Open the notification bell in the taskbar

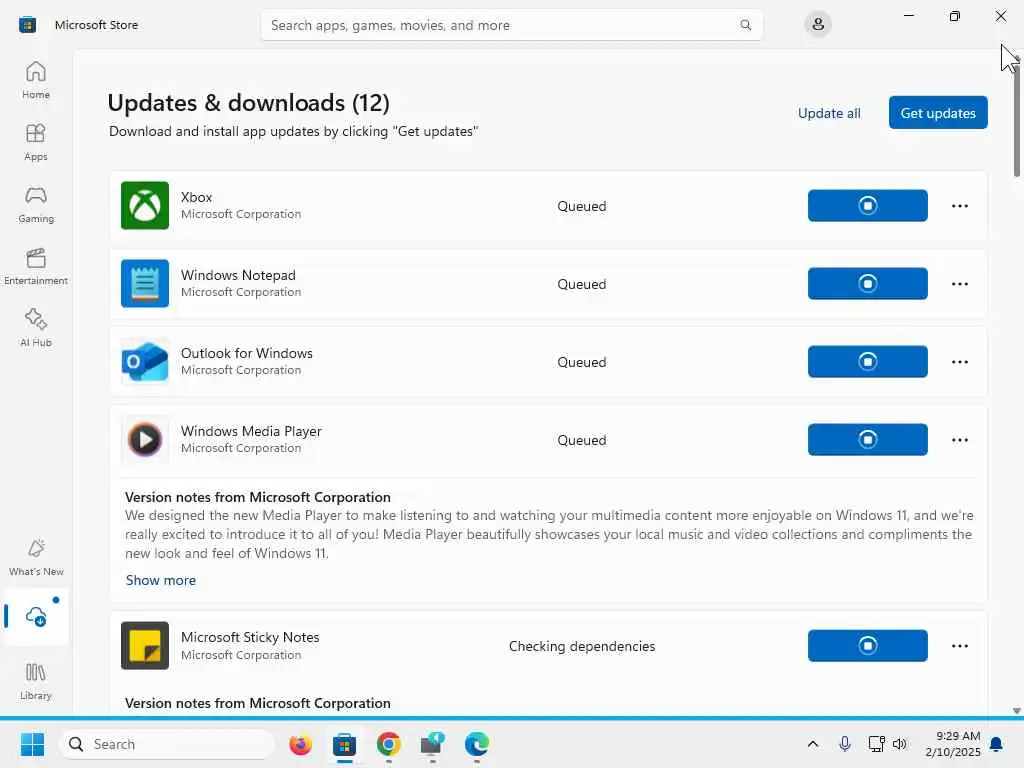click(997, 744)
